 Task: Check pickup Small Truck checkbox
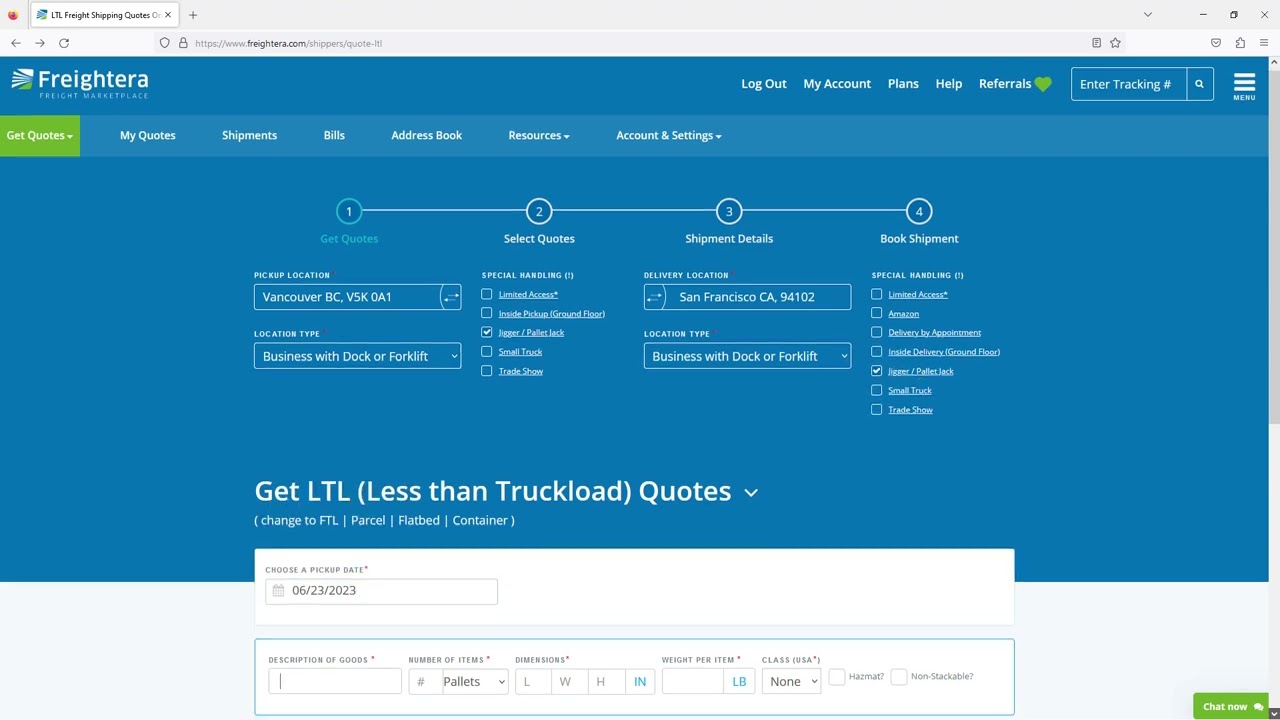pos(487,351)
